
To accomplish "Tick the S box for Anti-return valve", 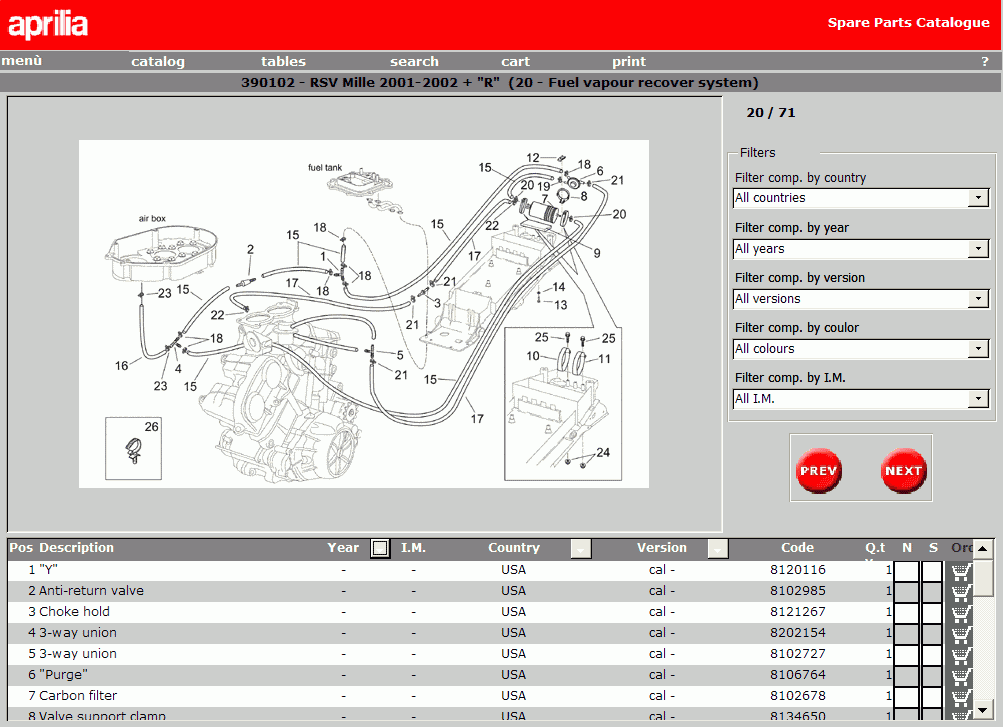I will coord(932,591).
